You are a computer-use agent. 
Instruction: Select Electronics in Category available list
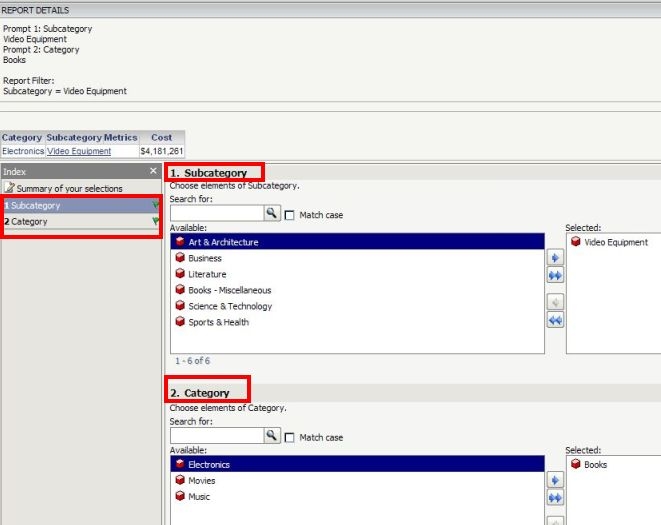coord(357,464)
